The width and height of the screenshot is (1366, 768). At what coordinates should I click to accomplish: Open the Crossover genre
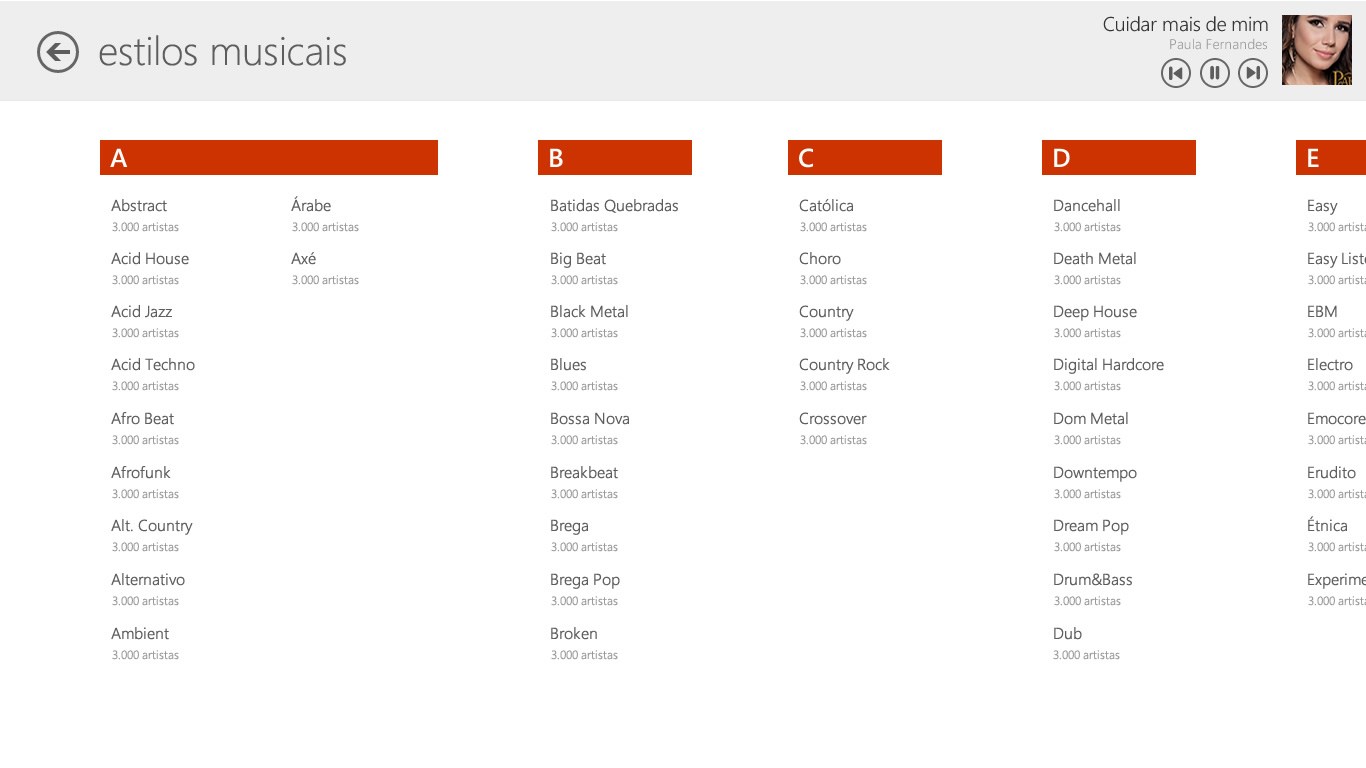pos(832,419)
